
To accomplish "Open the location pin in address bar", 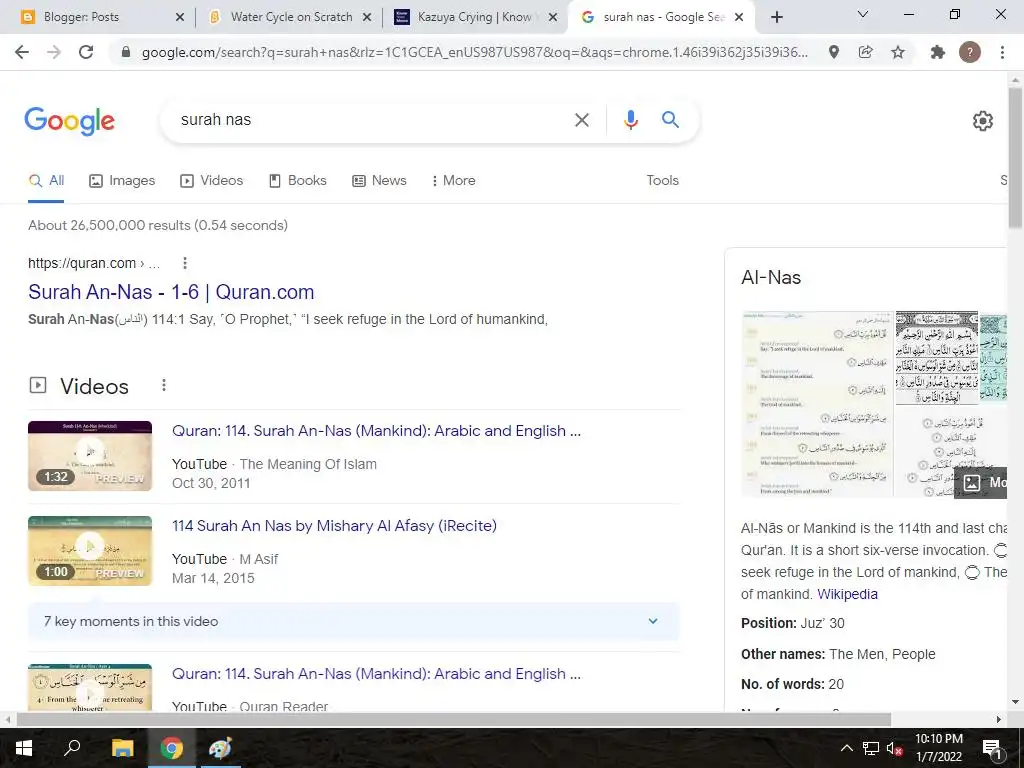I will (833, 52).
